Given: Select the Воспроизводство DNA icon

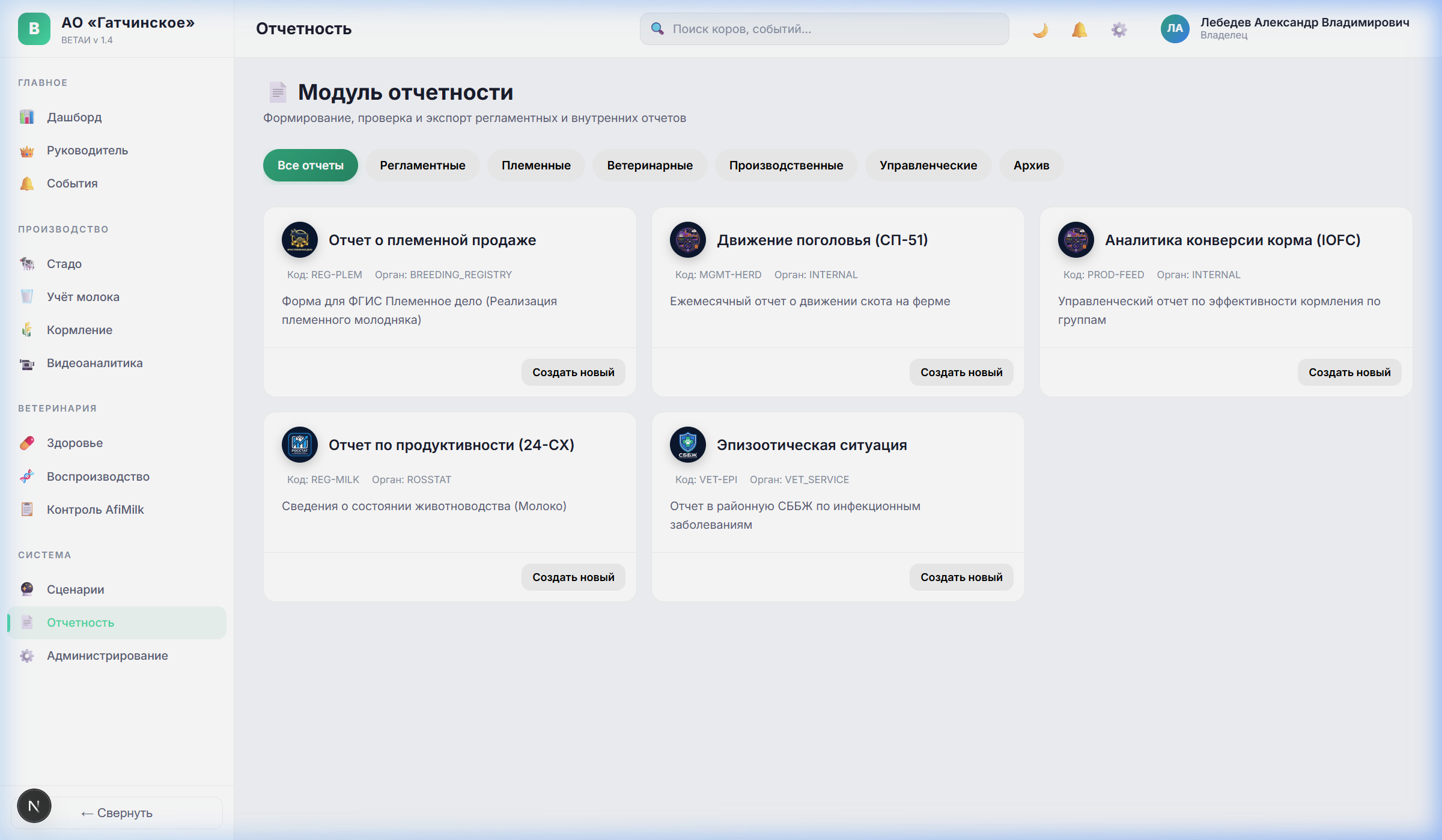Looking at the screenshot, I should [x=26, y=476].
